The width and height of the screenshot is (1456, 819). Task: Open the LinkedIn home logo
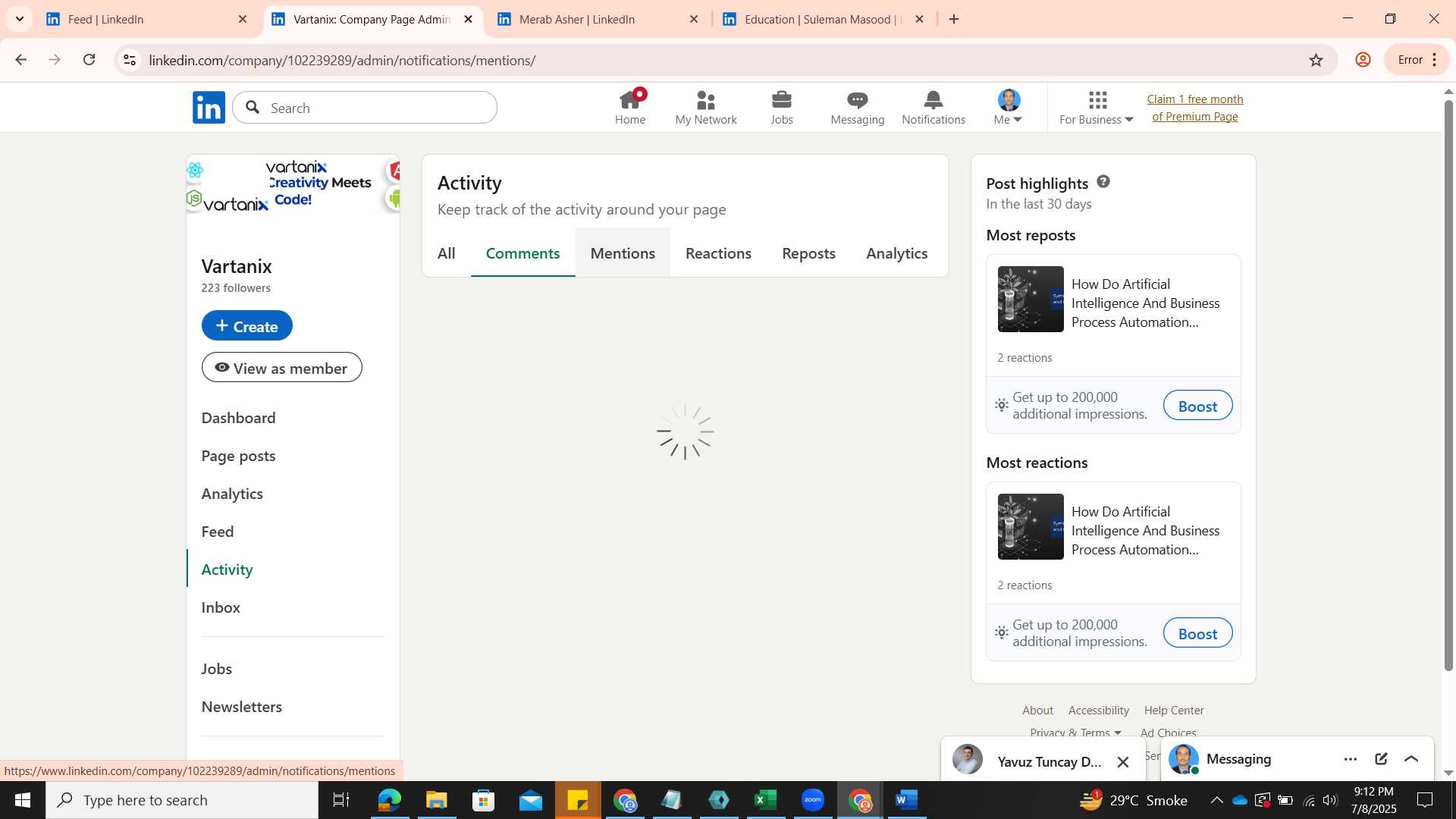[x=209, y=108]
